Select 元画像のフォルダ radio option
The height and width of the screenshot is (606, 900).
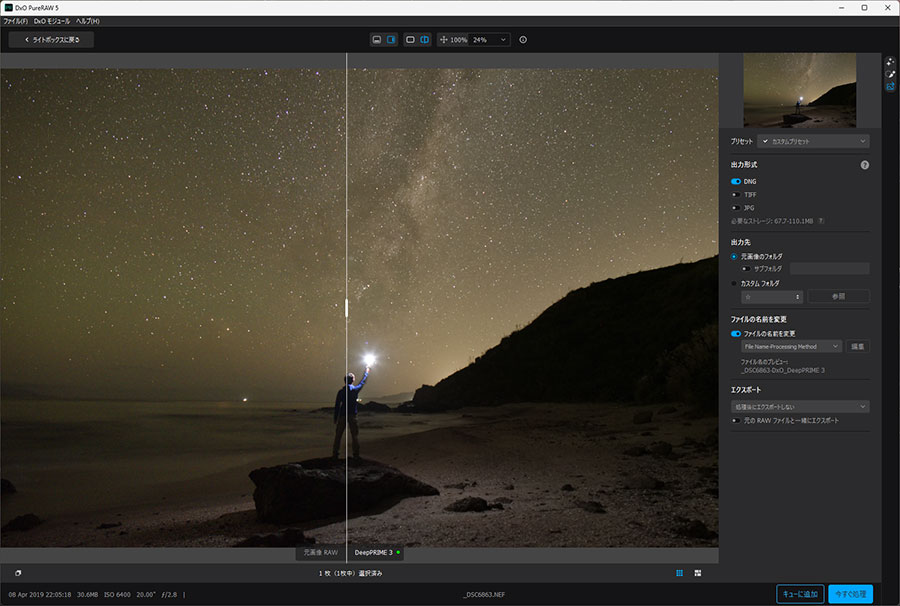pos(734,257)
